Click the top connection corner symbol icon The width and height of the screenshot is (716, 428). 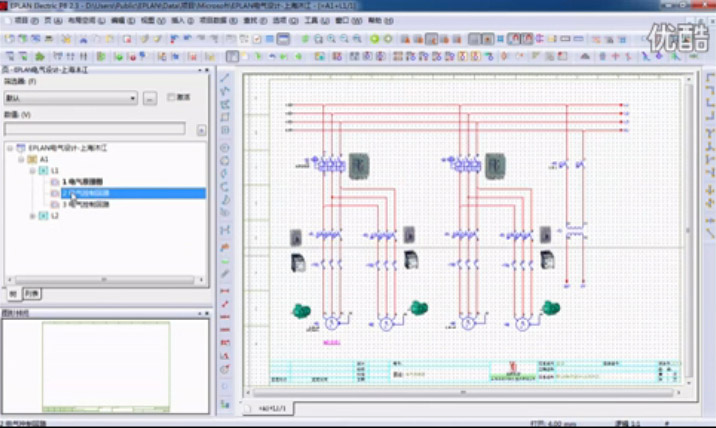(710, 78)
